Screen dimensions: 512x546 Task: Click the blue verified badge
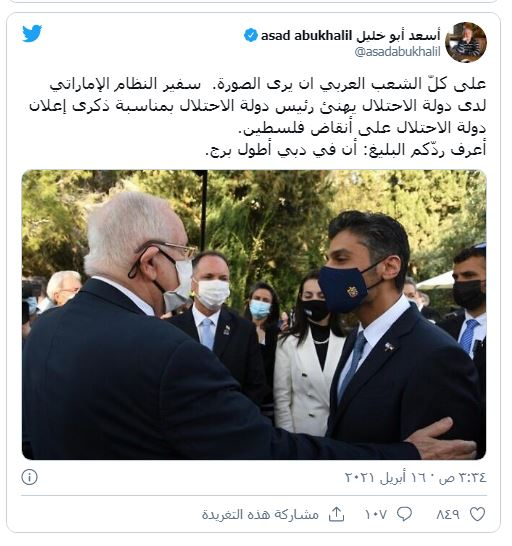coord(250,35)
